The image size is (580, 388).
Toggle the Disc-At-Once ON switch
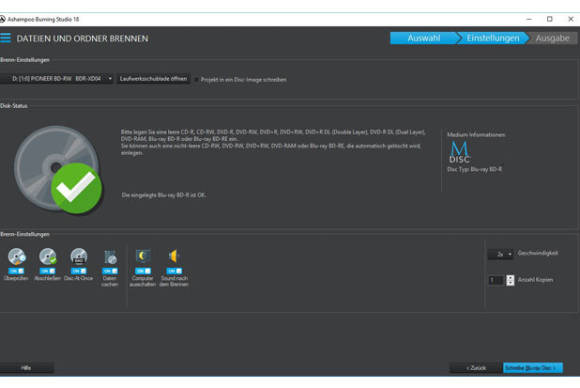[x=78, y=271]
